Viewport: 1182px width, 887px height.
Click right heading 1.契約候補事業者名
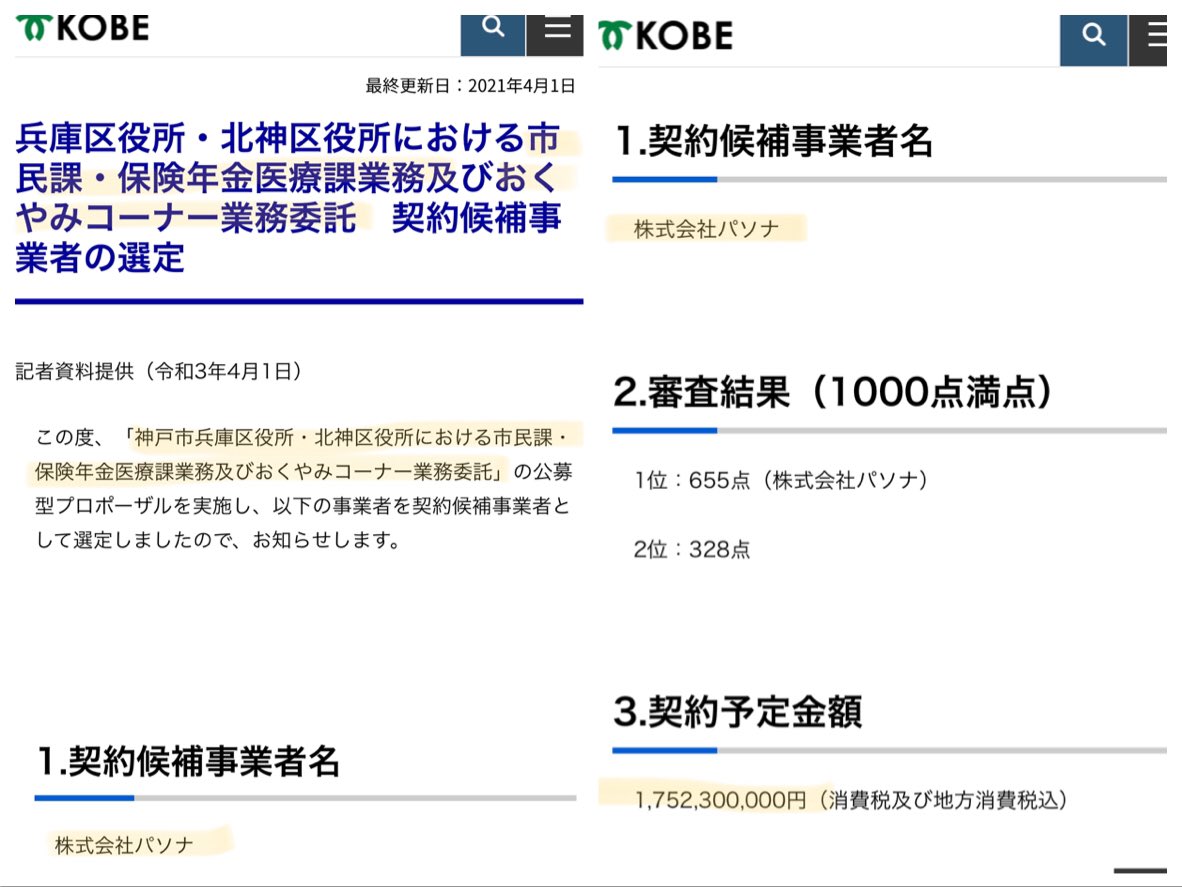(x=774, y=141)
